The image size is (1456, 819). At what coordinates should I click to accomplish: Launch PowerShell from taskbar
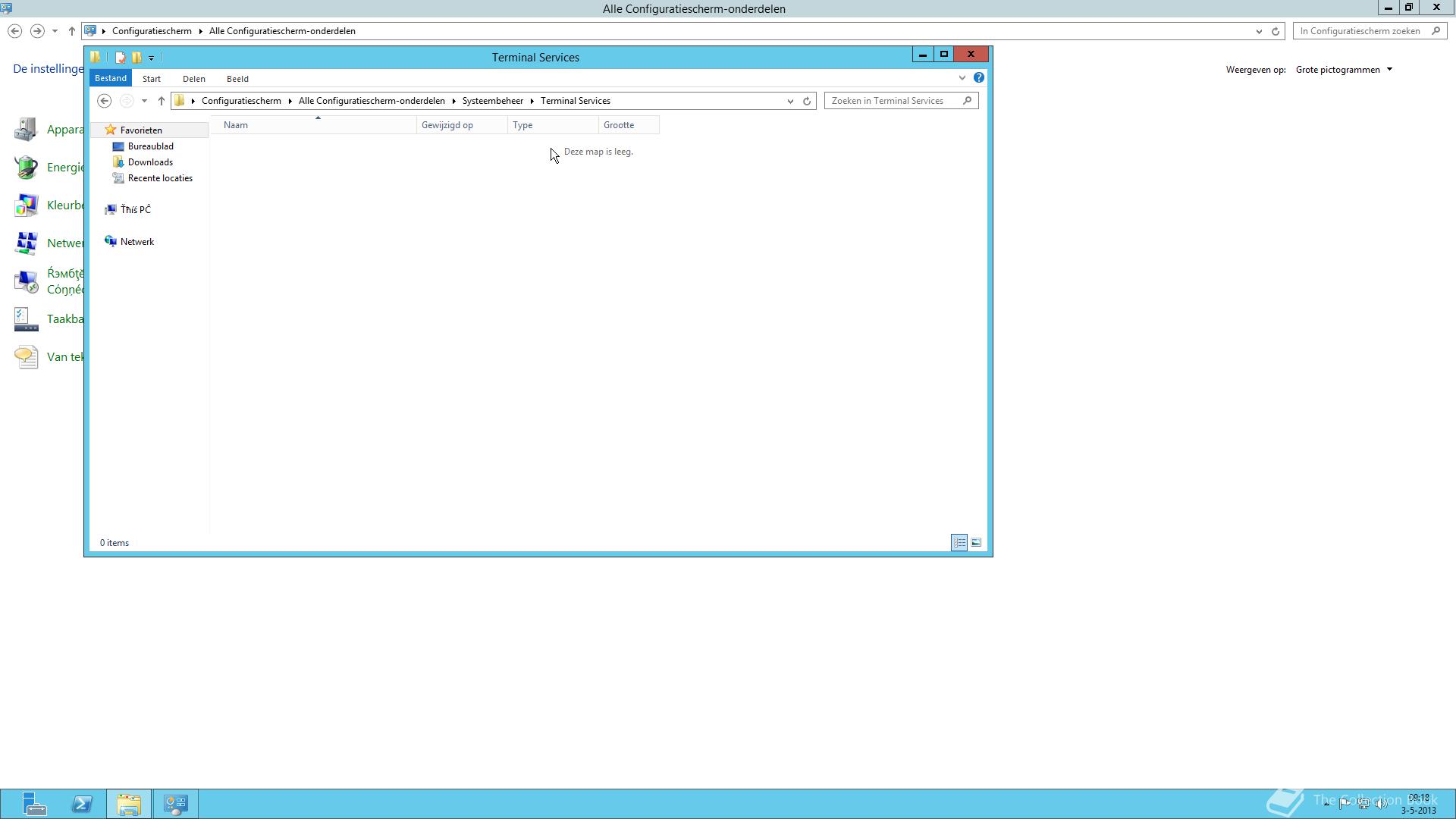(x=82, y=804)
